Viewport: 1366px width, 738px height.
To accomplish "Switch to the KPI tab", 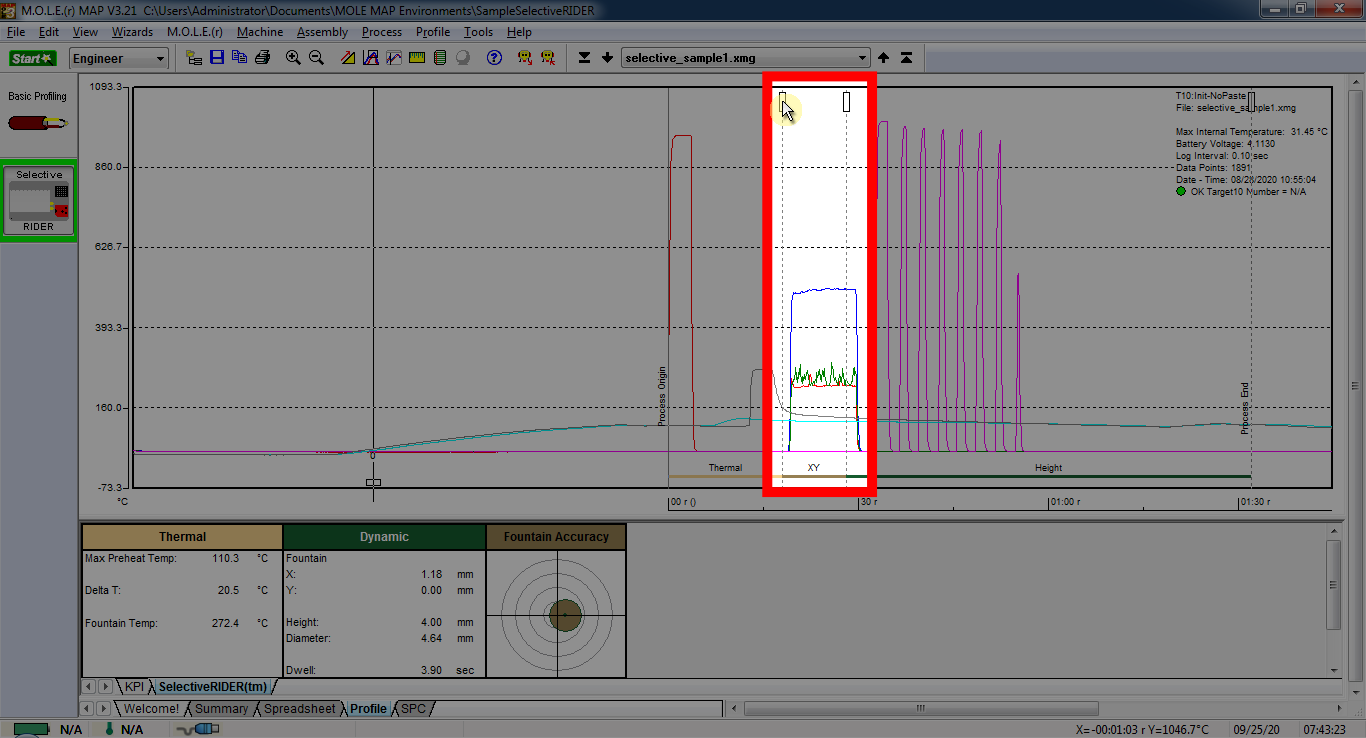I will click(135, 687).
